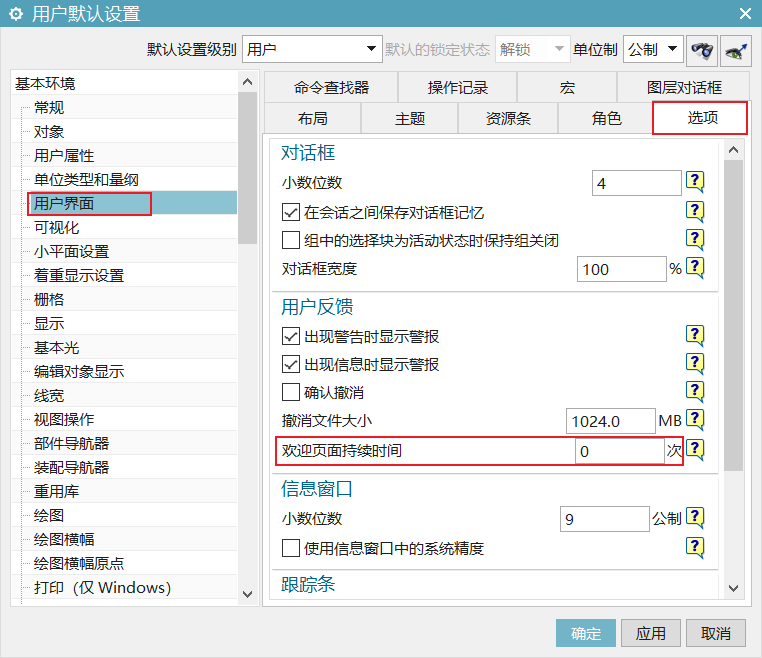Click the 应用 button

point(651,633)
